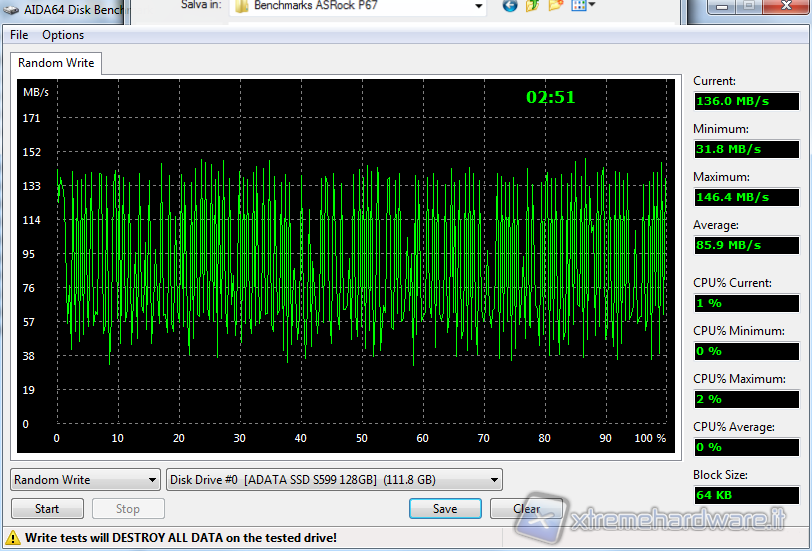Image resolution: width=812 pixels, height=551 pixels.
Task: Open the Options menu
Action: pyautogui.click(x=63, y=35)
